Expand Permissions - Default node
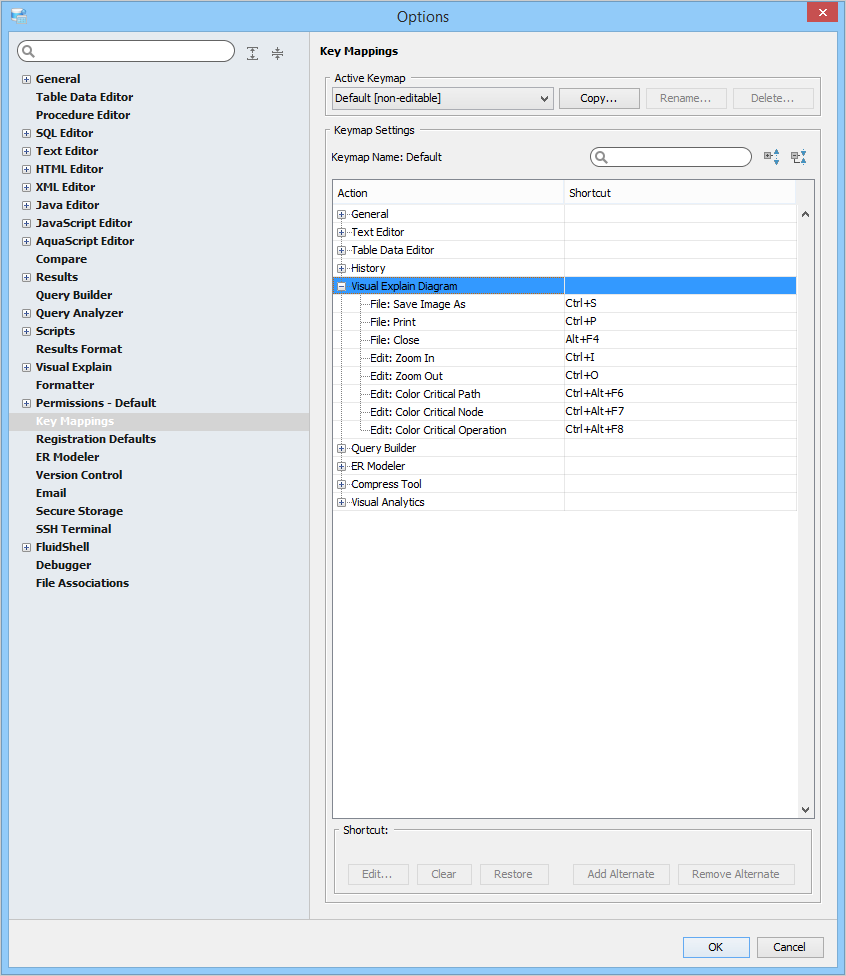 point(26,404)
